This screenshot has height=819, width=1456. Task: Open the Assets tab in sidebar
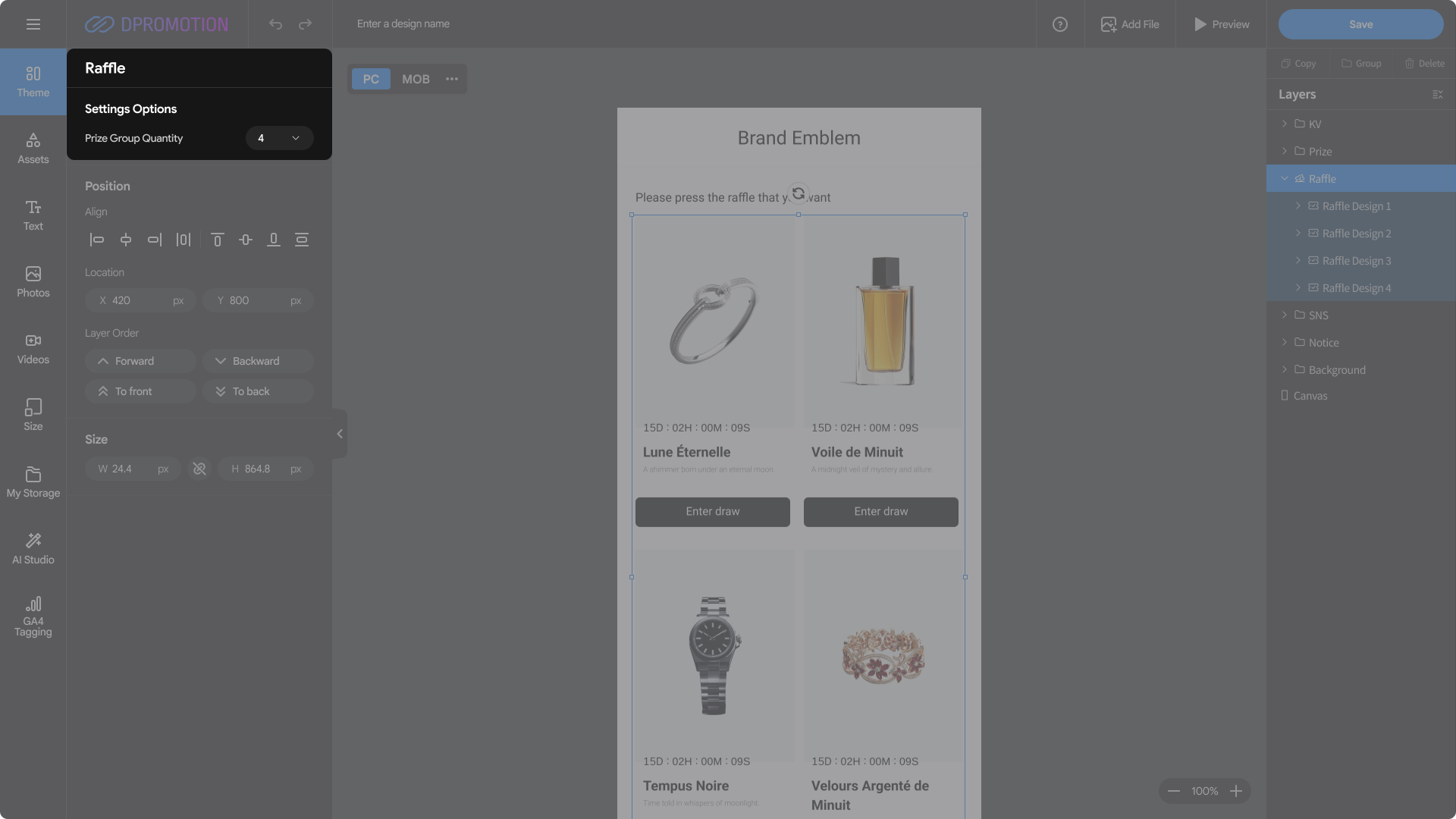pyautogui.click(x=33, y=148)
